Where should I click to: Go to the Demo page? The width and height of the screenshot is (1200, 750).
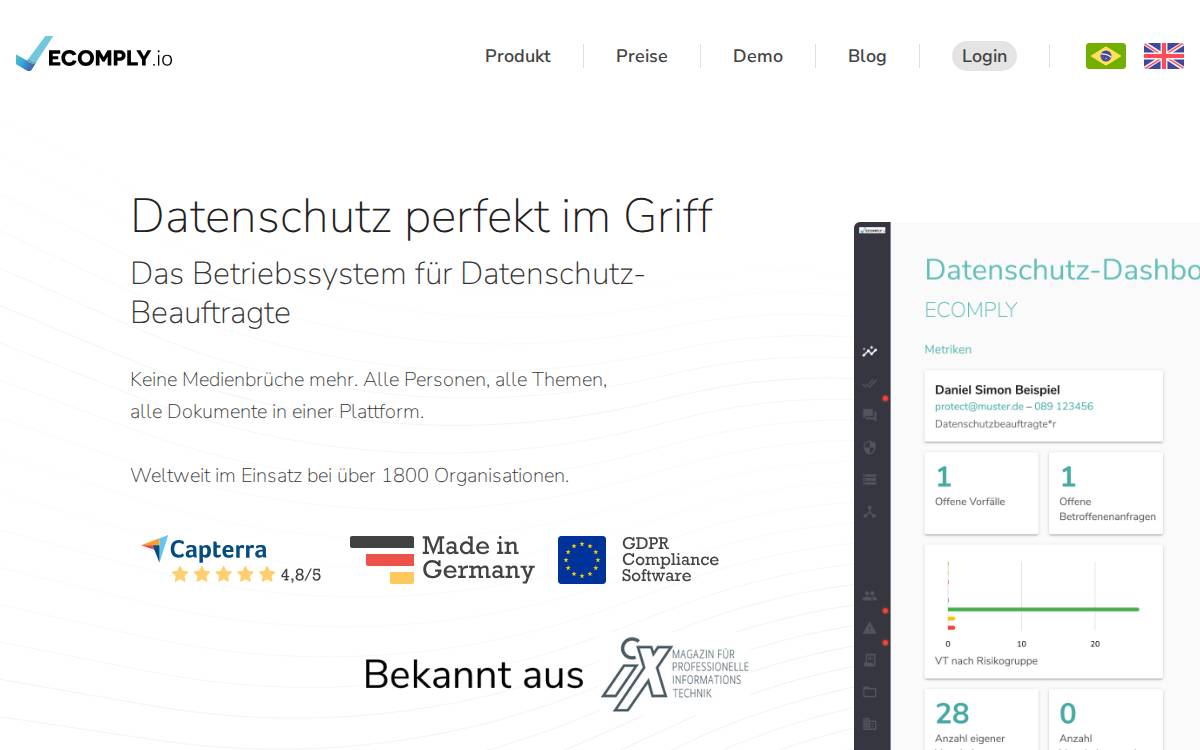[758, 56]
